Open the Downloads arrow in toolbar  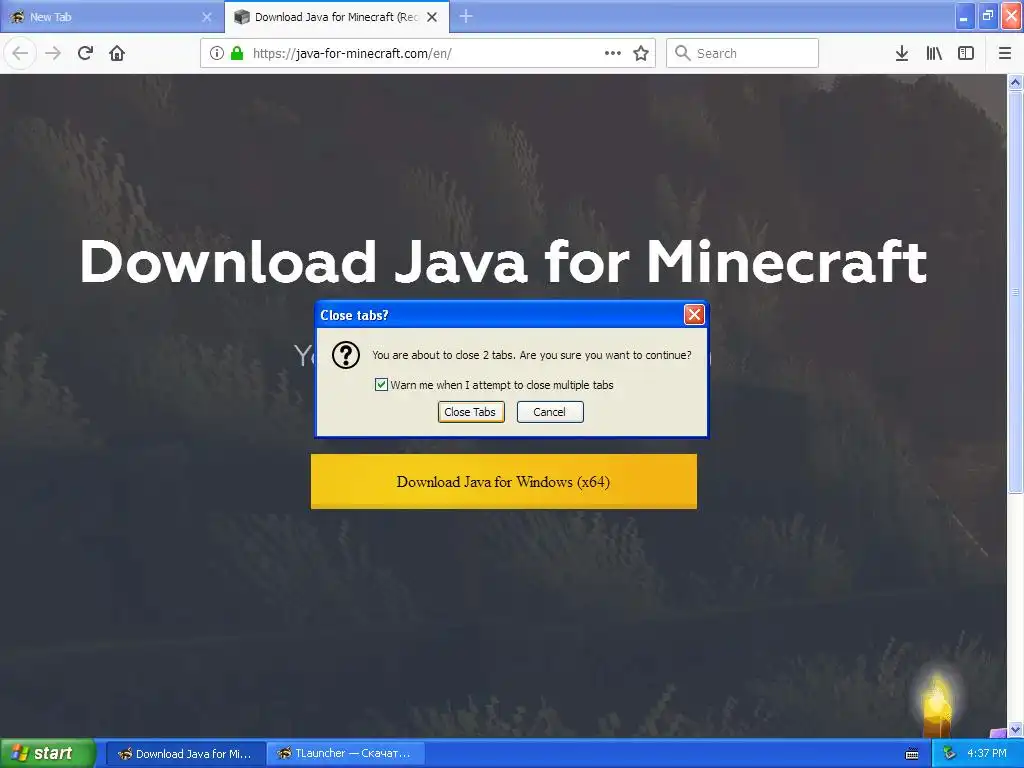[x=901, y=53]
